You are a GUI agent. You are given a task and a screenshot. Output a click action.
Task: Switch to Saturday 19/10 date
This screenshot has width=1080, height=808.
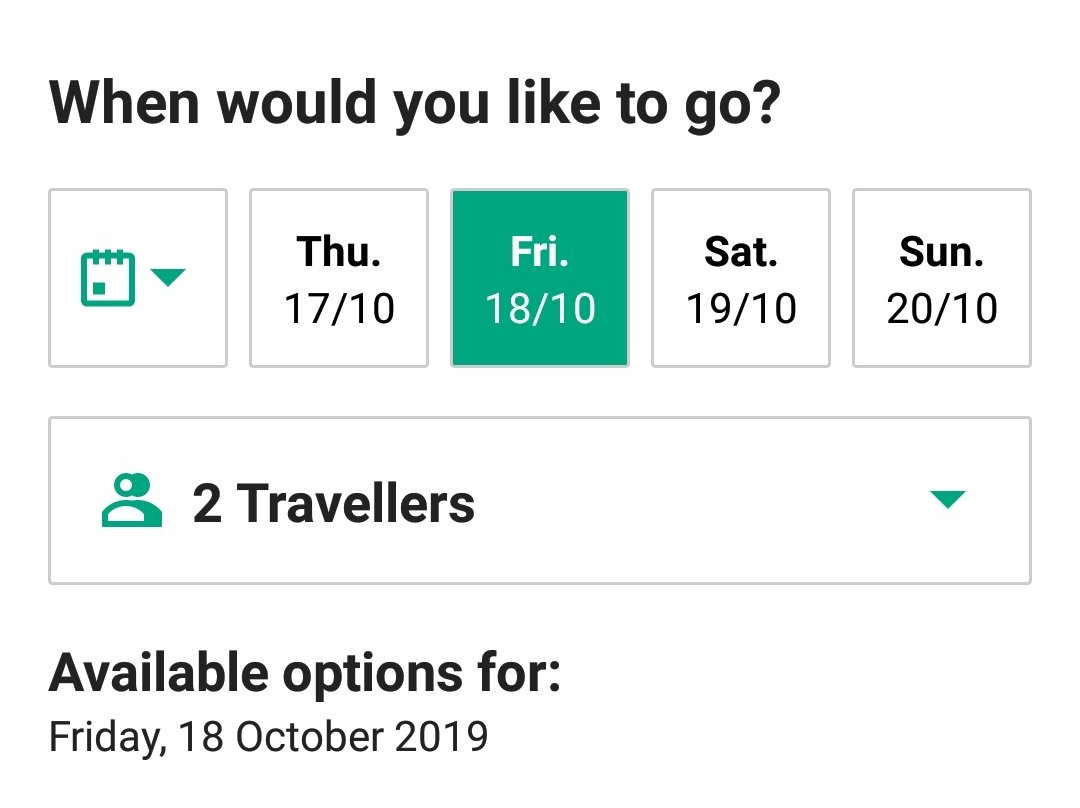pyautogui.click(x=741, y=278)
